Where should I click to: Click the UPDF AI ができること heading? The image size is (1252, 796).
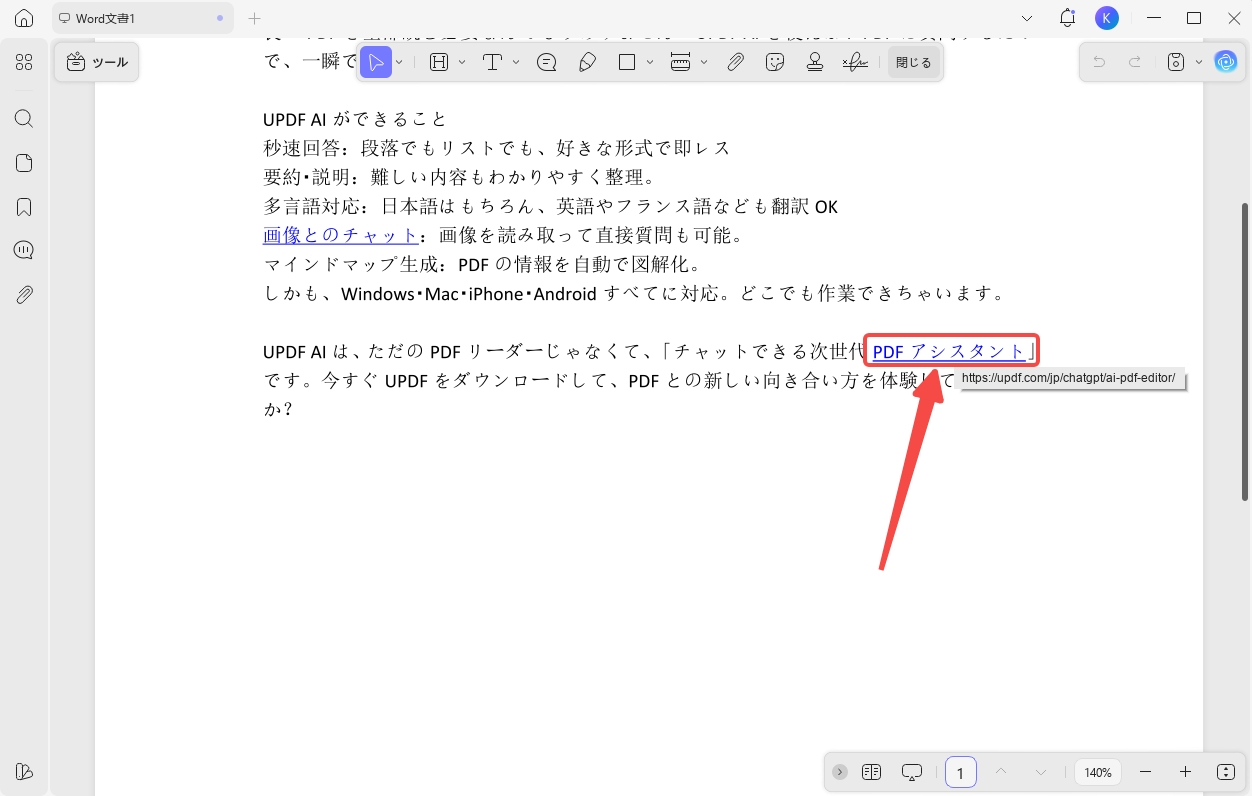(355, 120)
